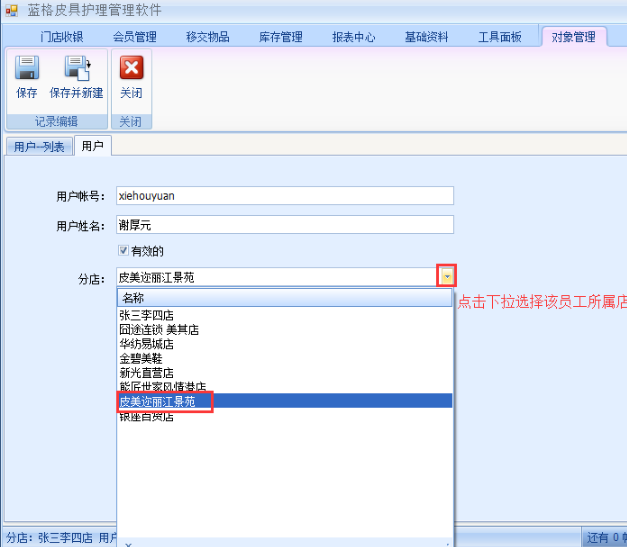Screen dimensions: 627x547
Task: Open the 报表中心 tab
Action: 354,37
